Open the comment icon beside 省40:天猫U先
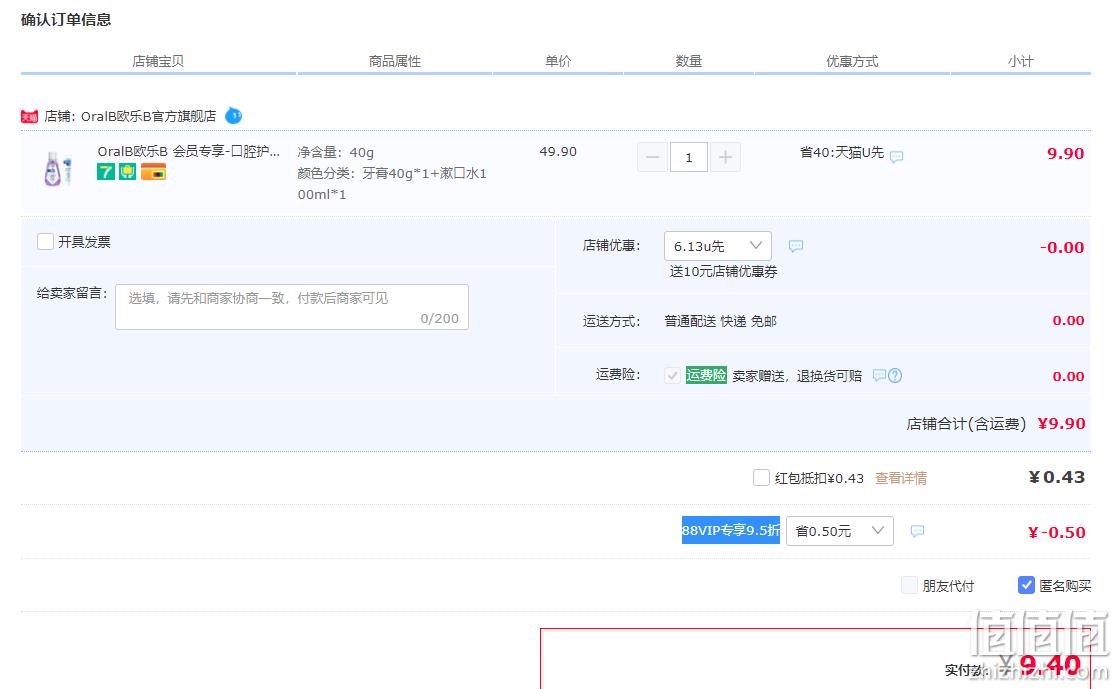 click(896, 156)
